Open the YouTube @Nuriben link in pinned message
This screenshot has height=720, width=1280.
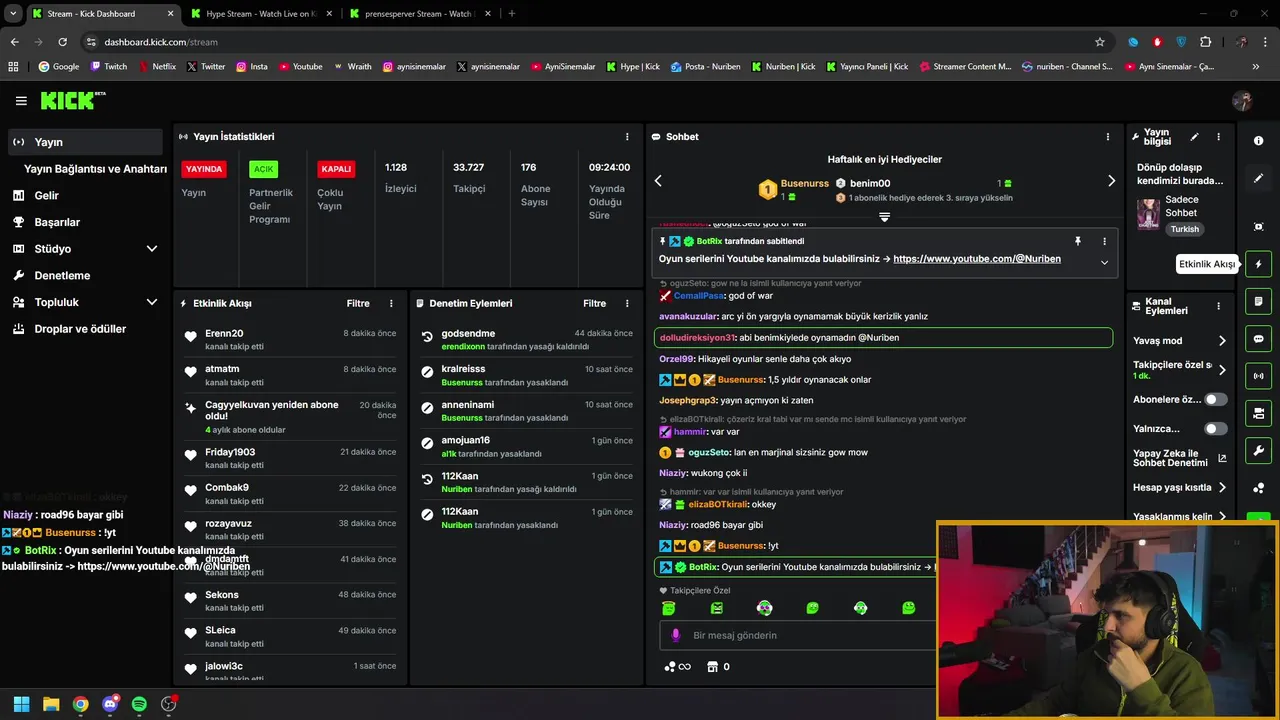coord(977,259)
